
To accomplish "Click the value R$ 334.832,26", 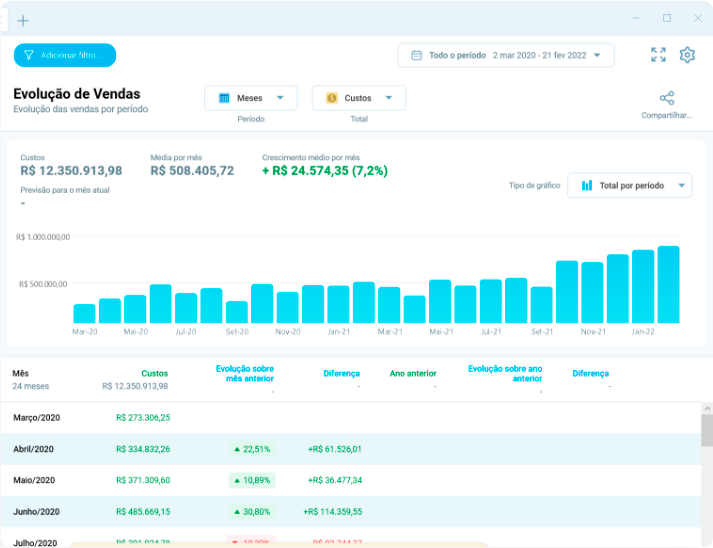I will point(143,449).
